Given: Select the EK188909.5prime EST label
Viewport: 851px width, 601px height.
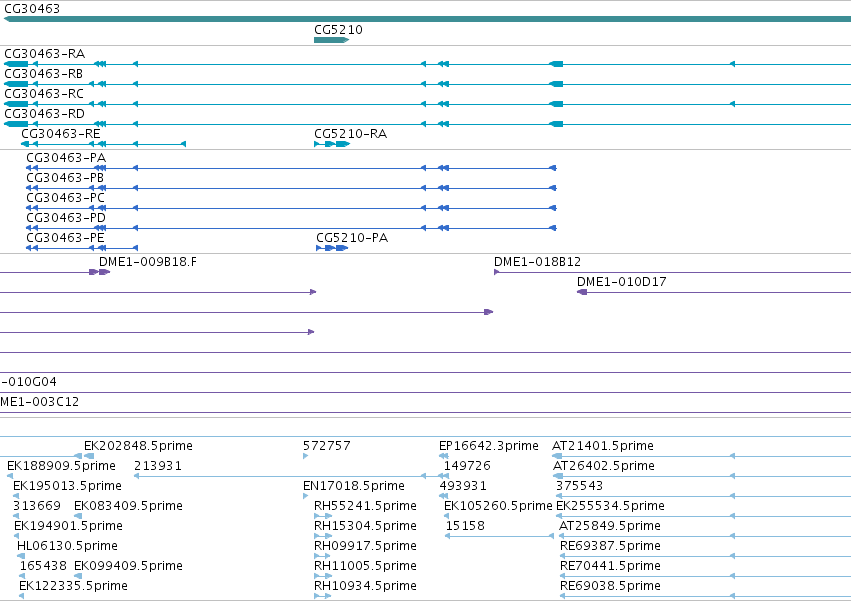Looking at the screenshot, I should click(x=61, y=466).
